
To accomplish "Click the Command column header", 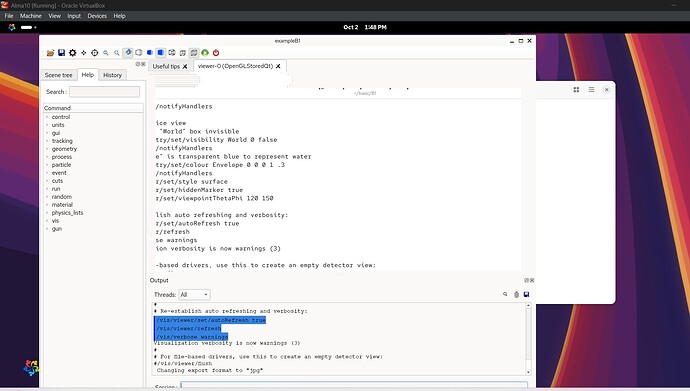I will [x=93, y=108].
